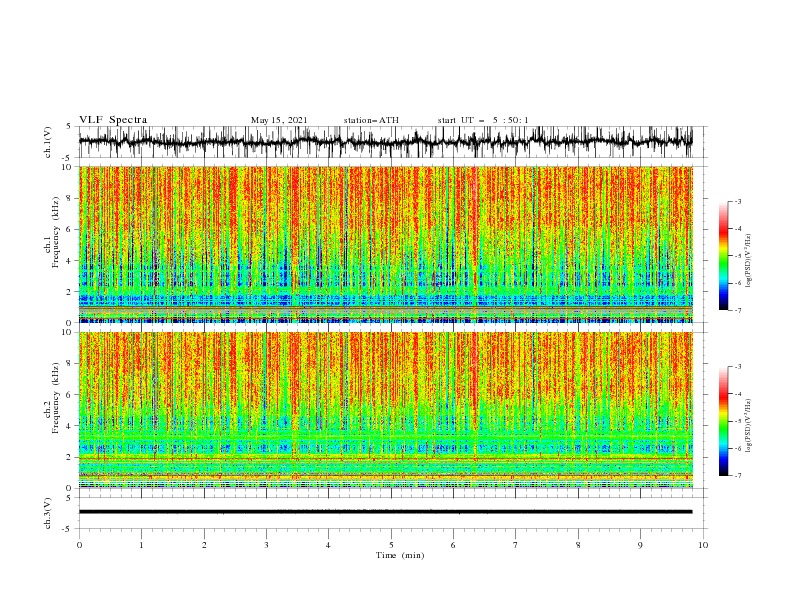Click the 'Time (min)' axis label
Image resolution: width=792 pixels, height=612 pixels.
click(400, 555)
